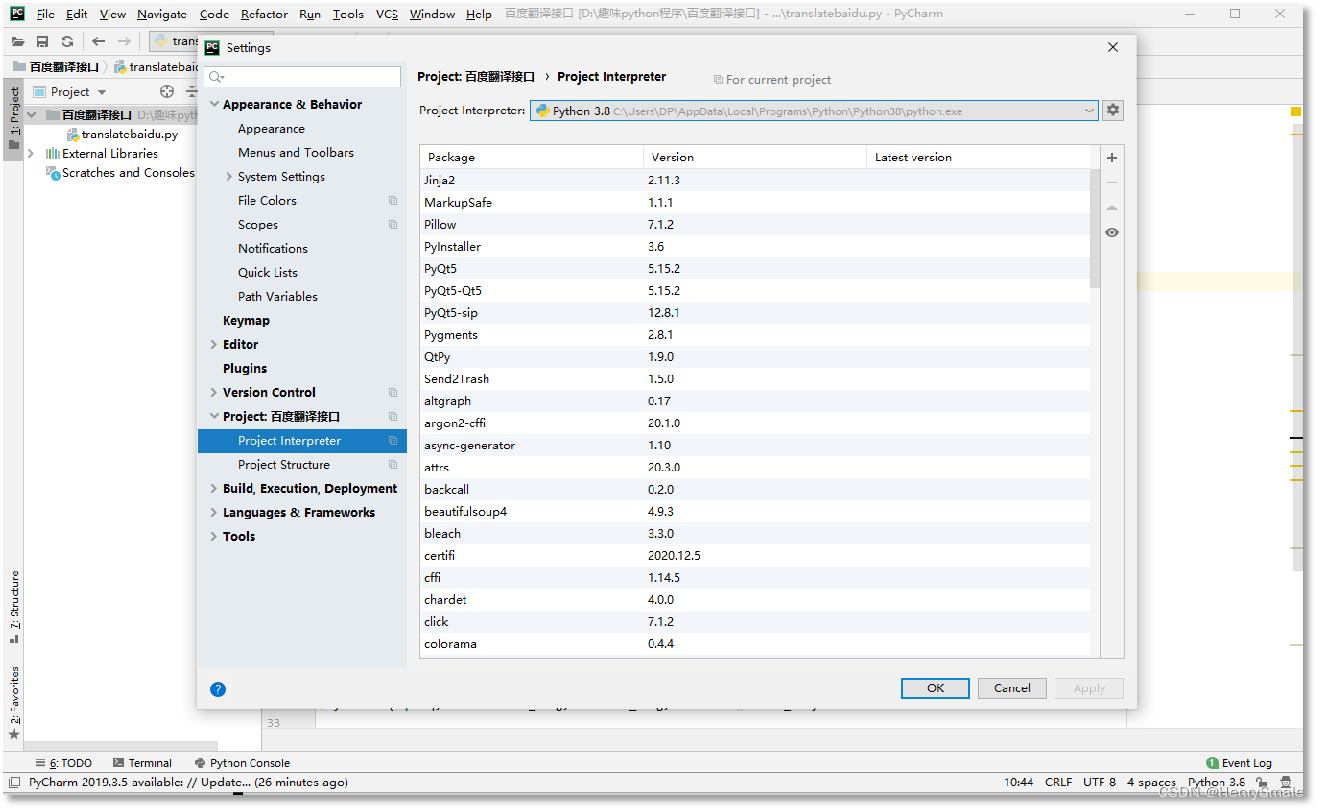1319x810 pixels.
Task: Open the 7: Structure side tool tab
Action: [x=14, y=607]
